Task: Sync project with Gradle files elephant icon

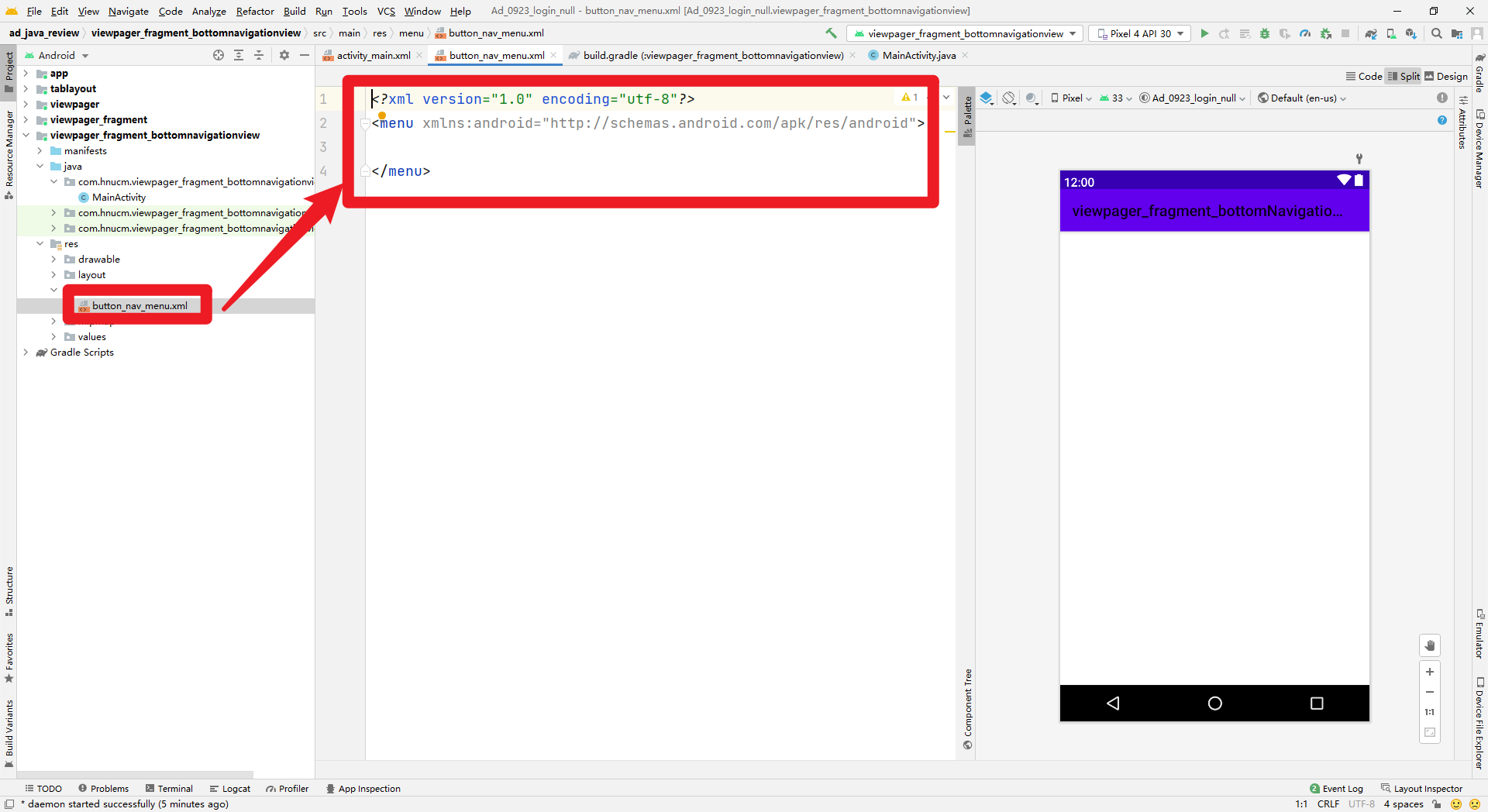Action: (x=1370, y=33)
